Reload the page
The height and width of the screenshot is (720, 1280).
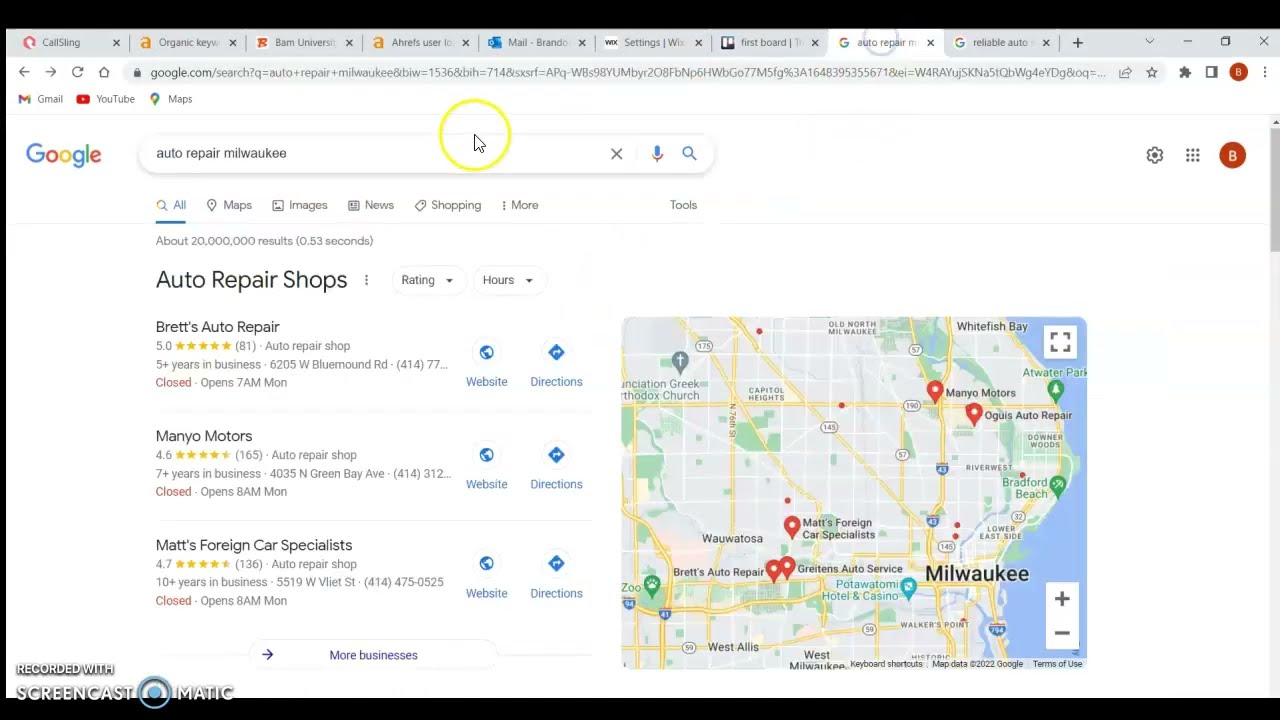coord(77,72)
